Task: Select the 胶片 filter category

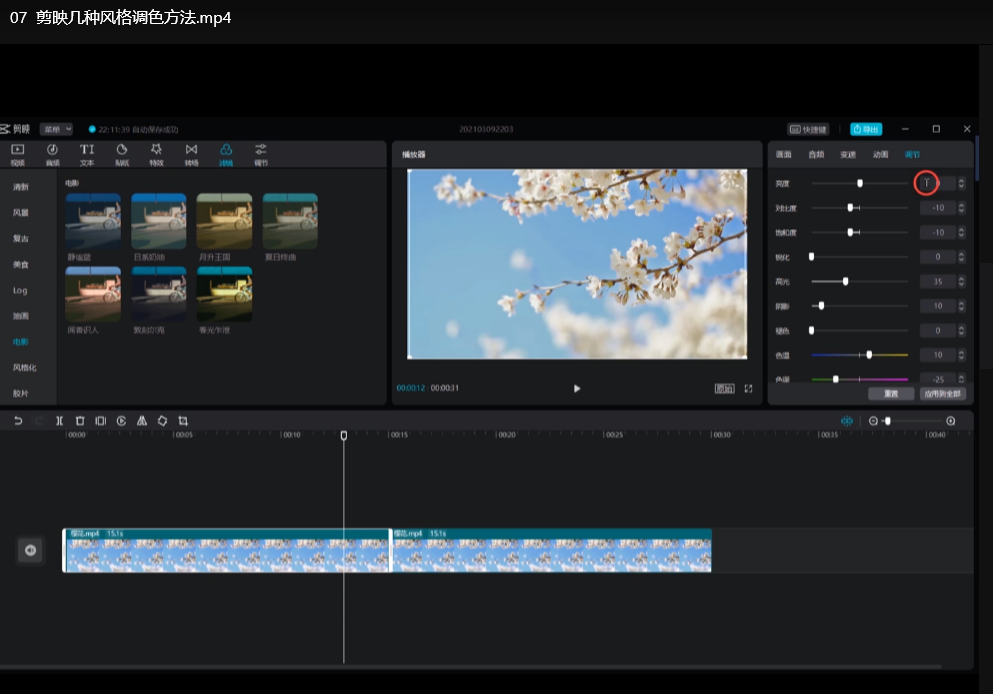Action: [21, 393]
